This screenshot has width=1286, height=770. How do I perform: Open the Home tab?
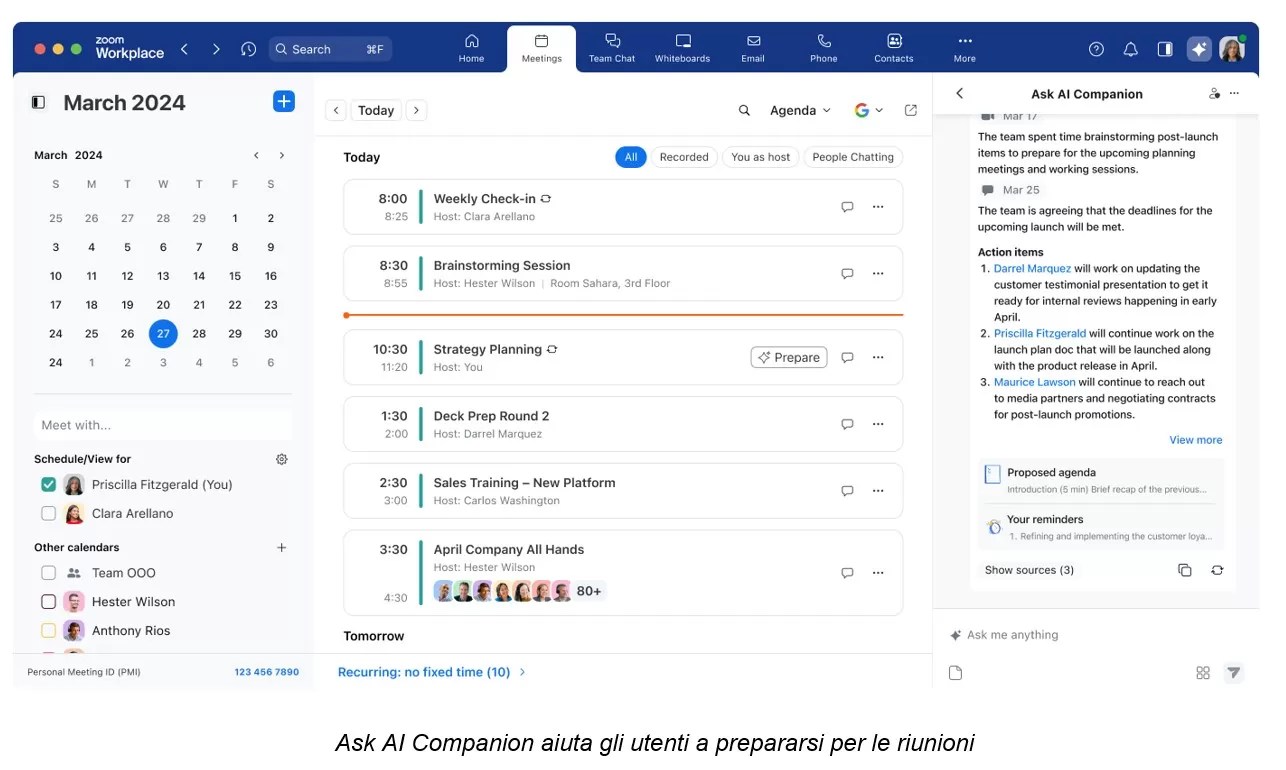(x=471, y=48)
